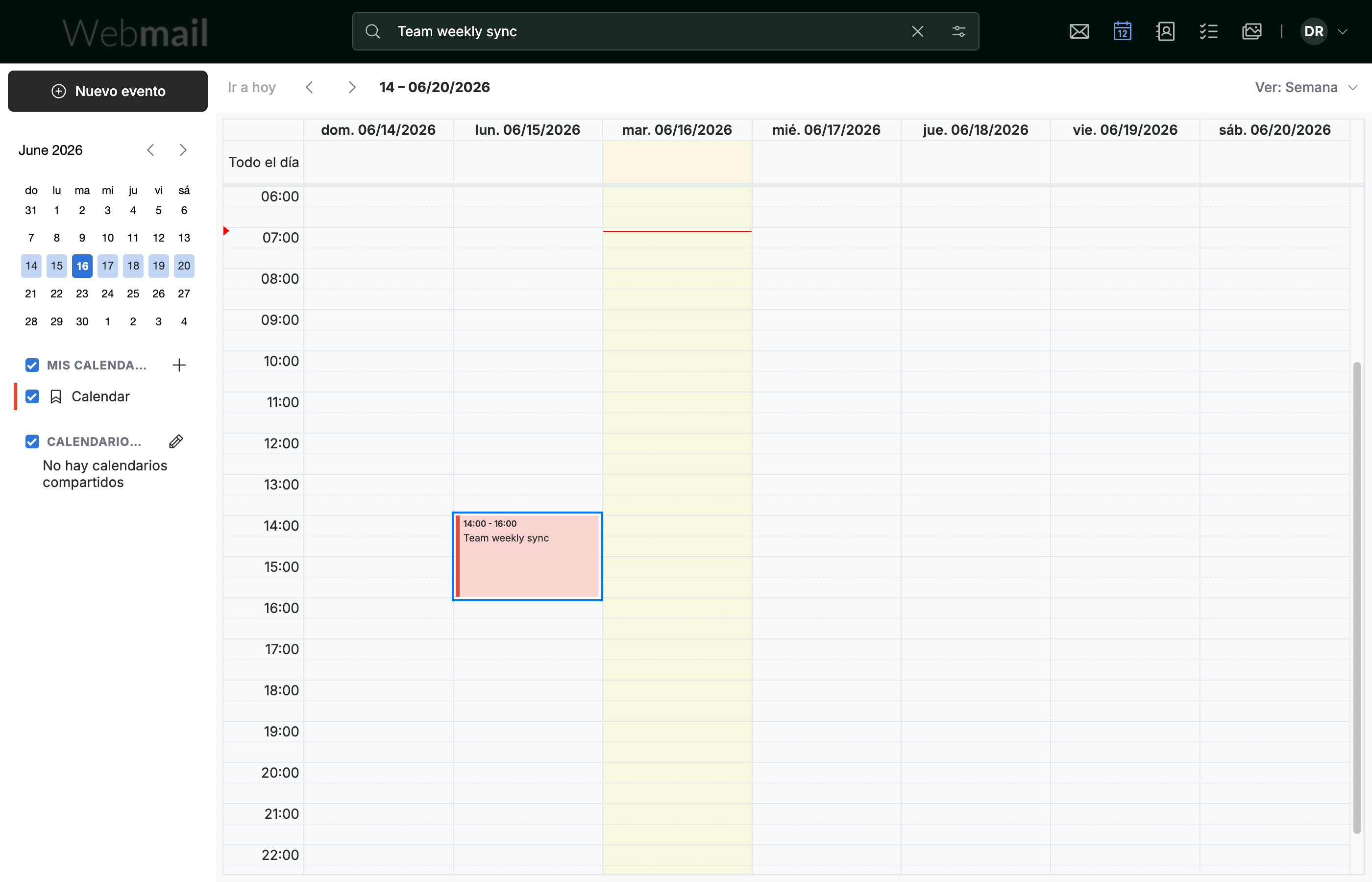This screenshot has height=882, width=1372.
Task: Open search filter options icon
Action: click(958, 31)
